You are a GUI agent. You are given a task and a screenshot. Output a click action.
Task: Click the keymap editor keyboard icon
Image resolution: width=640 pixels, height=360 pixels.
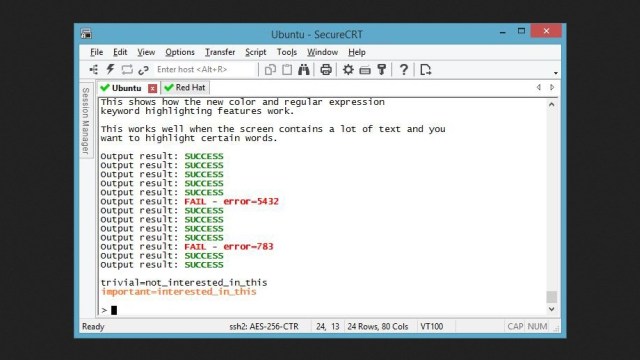[365, 71]
